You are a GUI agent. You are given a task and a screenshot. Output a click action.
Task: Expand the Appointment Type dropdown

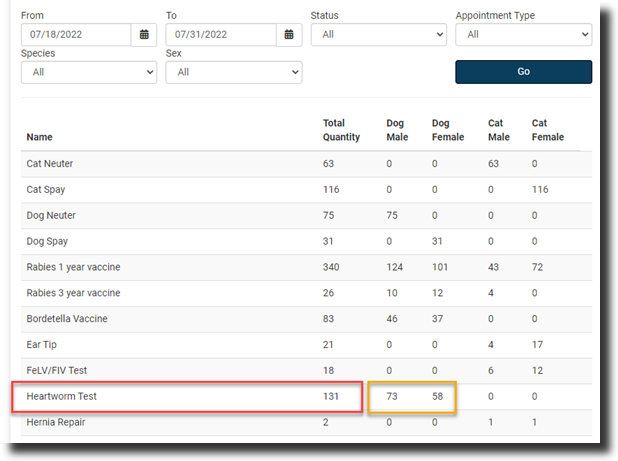pyautogui.click(x=523, y=34)
